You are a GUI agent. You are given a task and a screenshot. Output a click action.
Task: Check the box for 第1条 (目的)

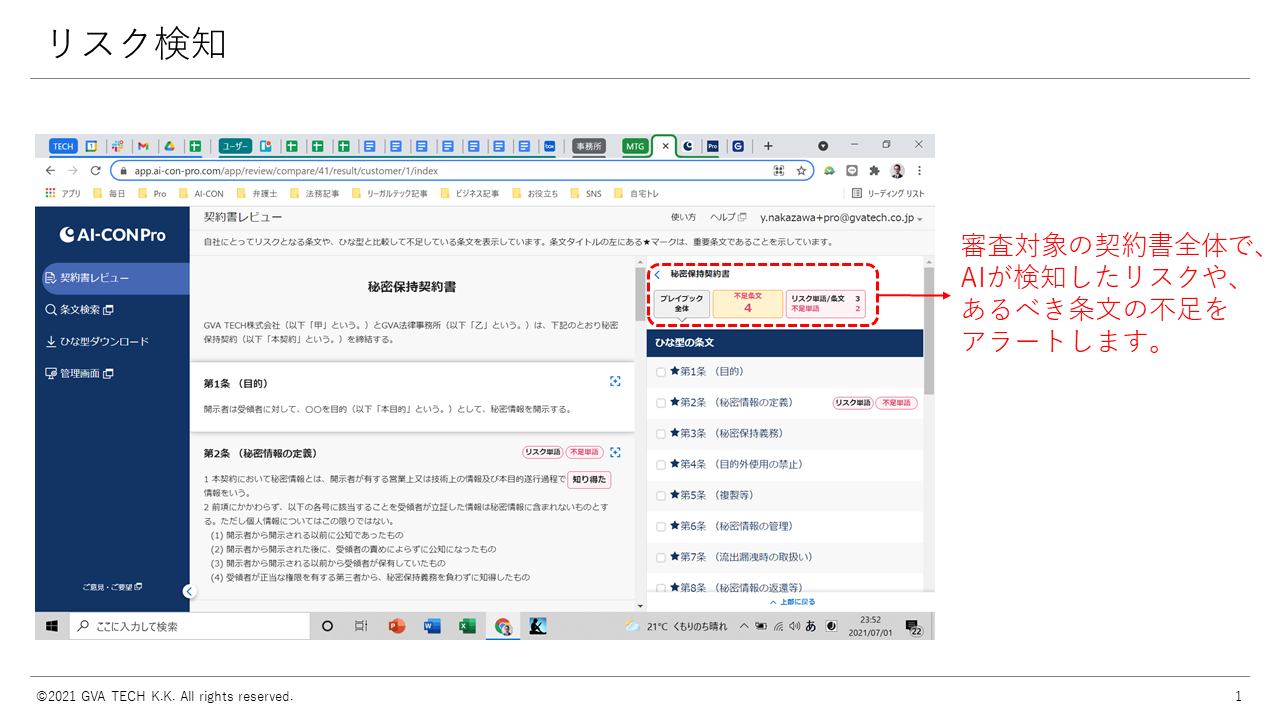(661, 372)
